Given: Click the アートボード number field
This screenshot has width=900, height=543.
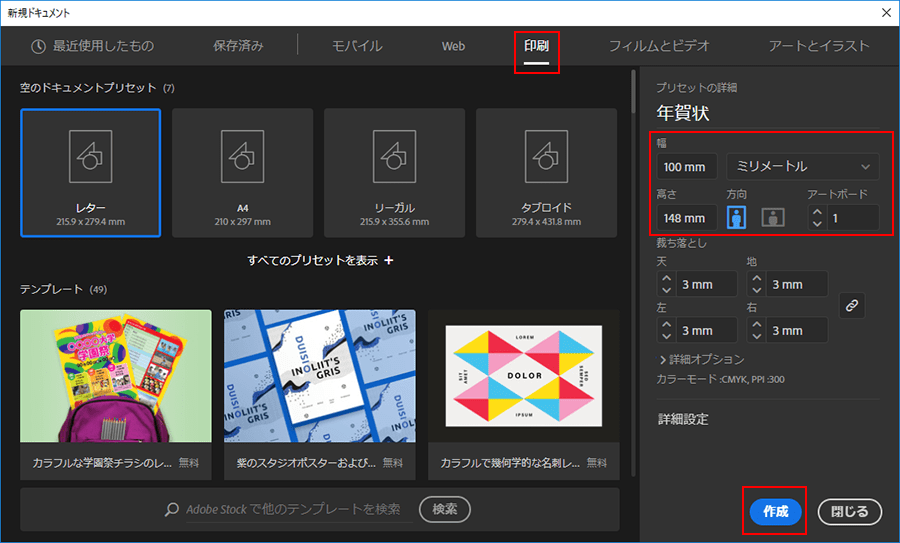Looking at the screenshot, I should point(852,218).
